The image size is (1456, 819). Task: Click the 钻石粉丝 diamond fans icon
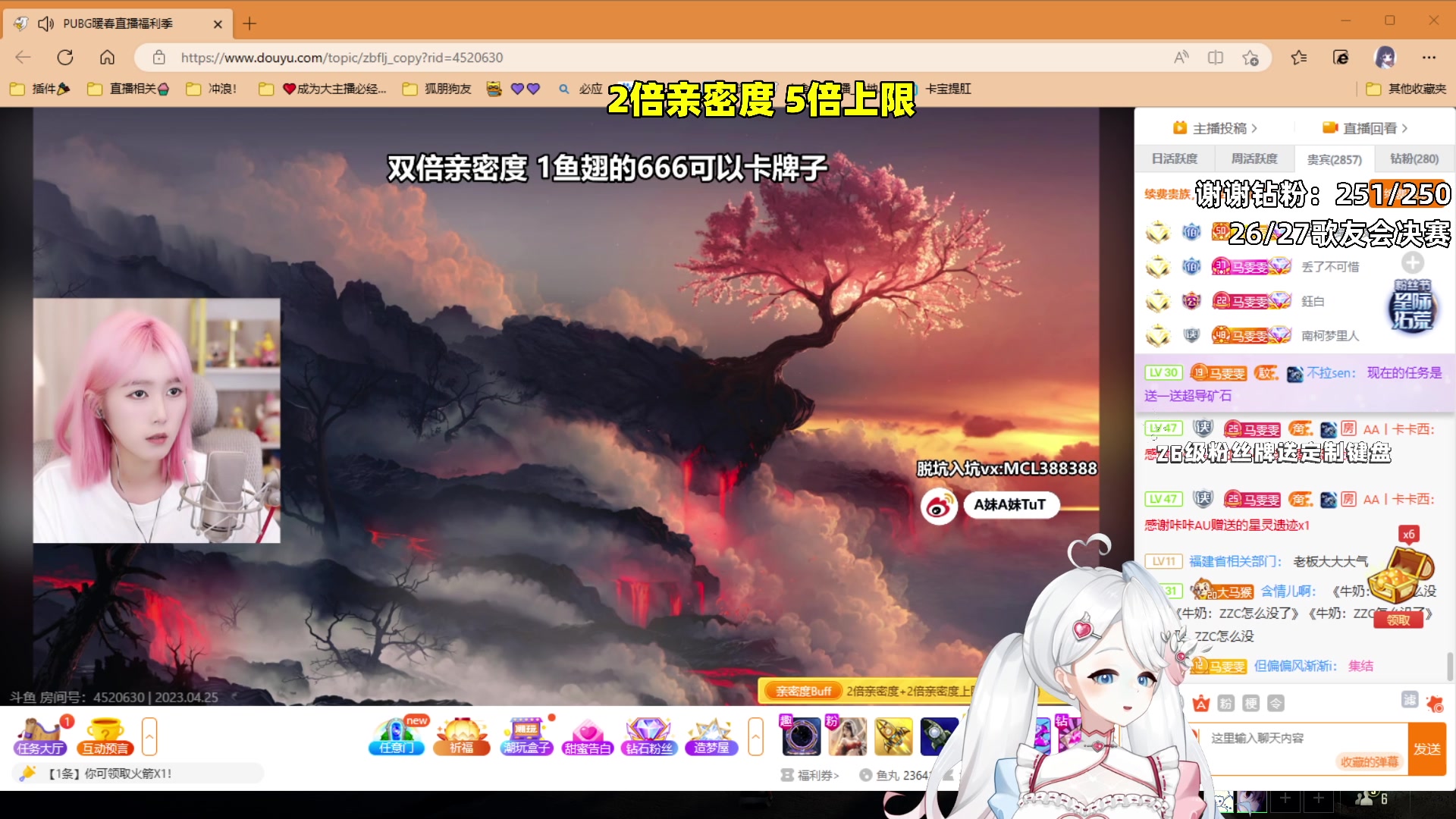click(x=649, y=734)
